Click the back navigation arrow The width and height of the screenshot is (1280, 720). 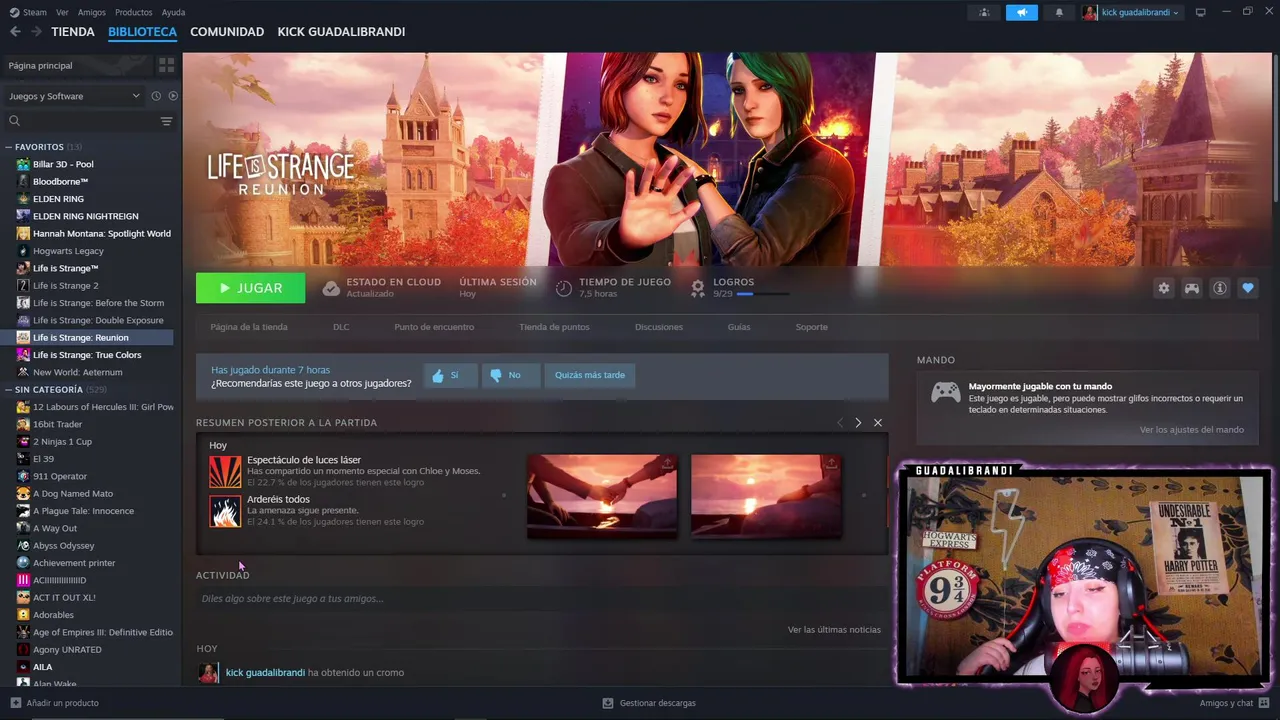coord(15,32)
